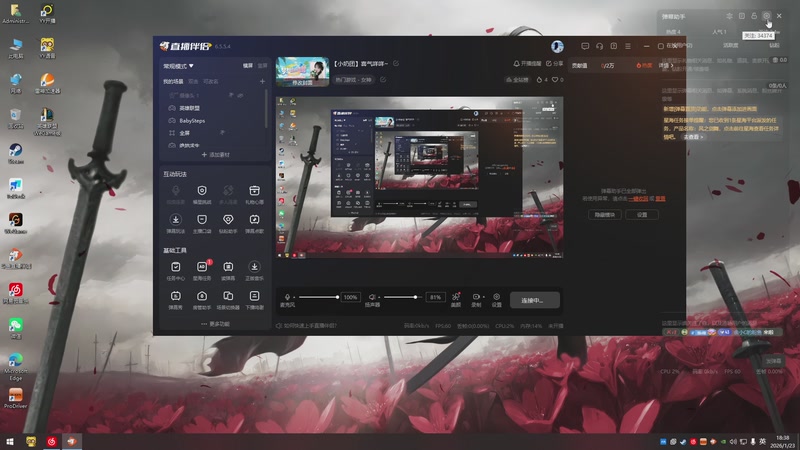Open 弹幕点歌 in interactive features

(254, 223)
